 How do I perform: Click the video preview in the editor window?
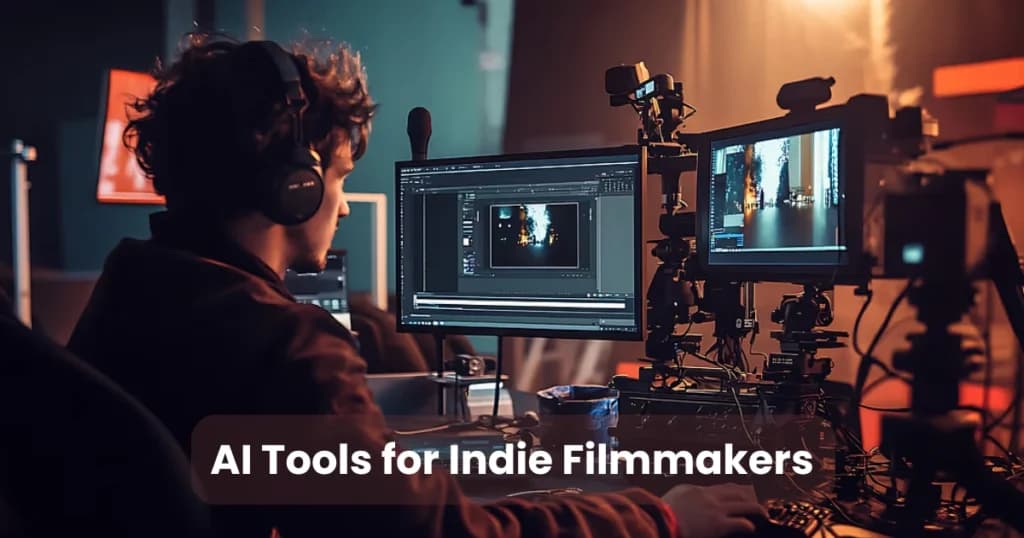pos(533,234)
